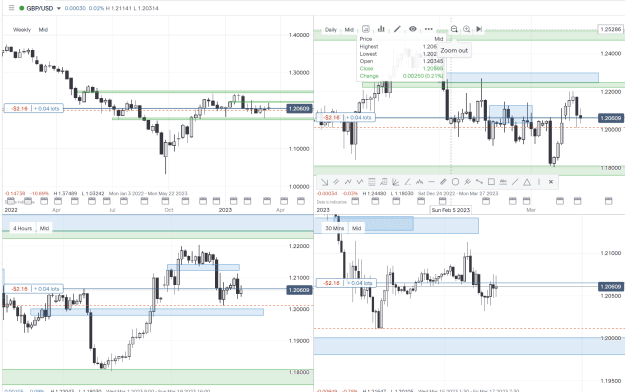
Task: Click the price data box icon on Daily chart
Action: [x=366, y=29]
